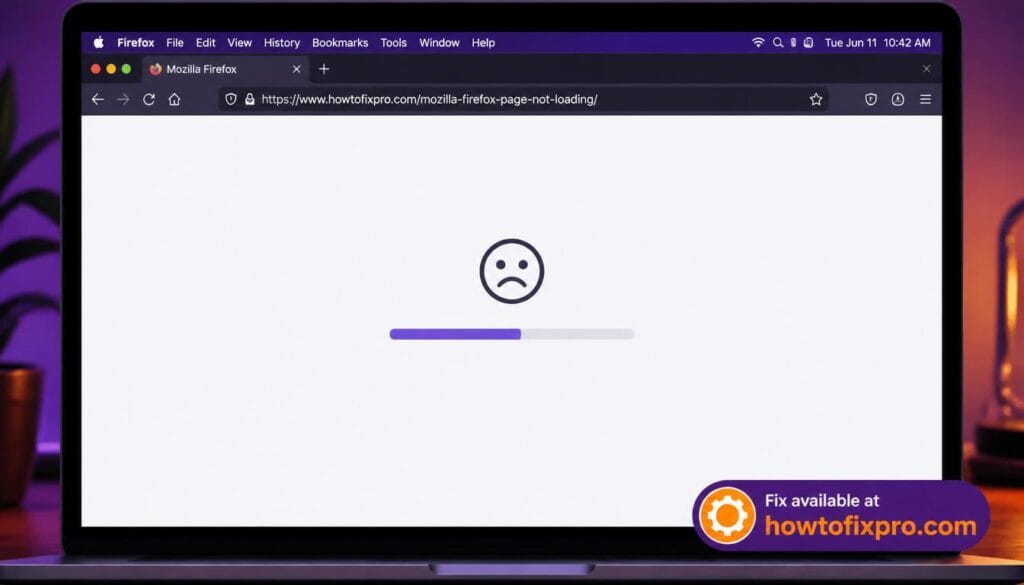Open the Bookmarks menu

[x=340, y=42]
